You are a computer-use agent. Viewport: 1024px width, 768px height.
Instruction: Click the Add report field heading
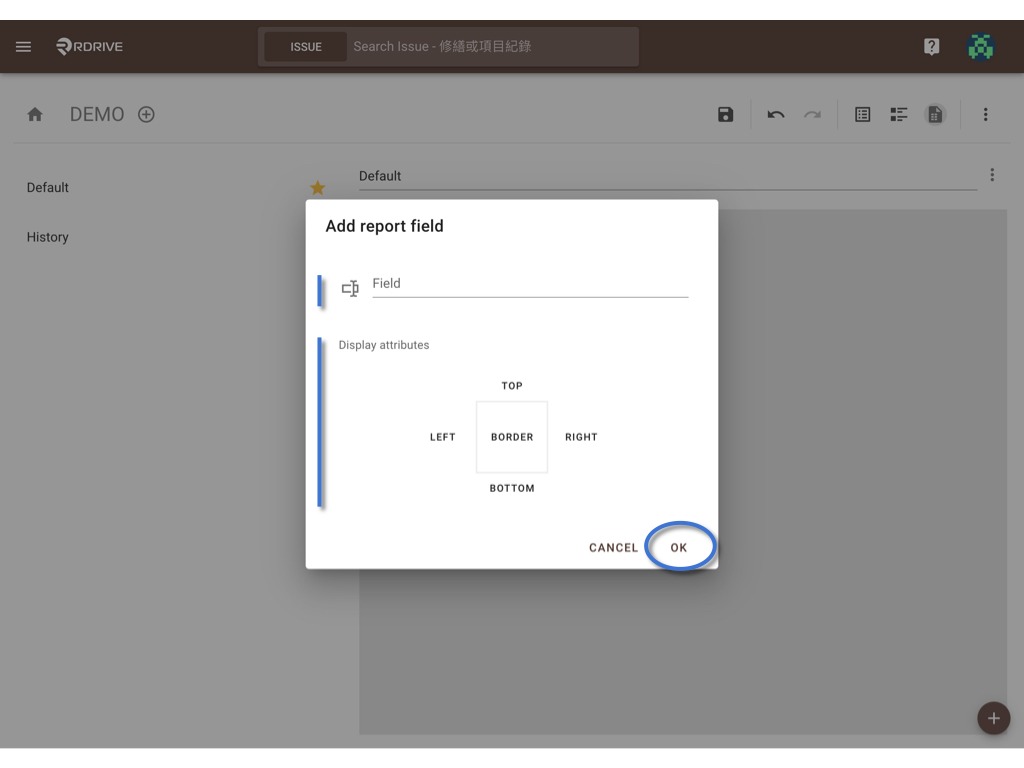385,226
